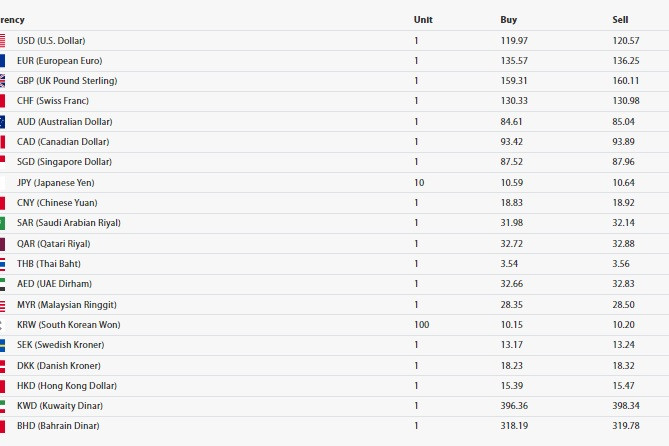Click the EUR flag icon
This screenshot has height=446, width=669.
3,61
